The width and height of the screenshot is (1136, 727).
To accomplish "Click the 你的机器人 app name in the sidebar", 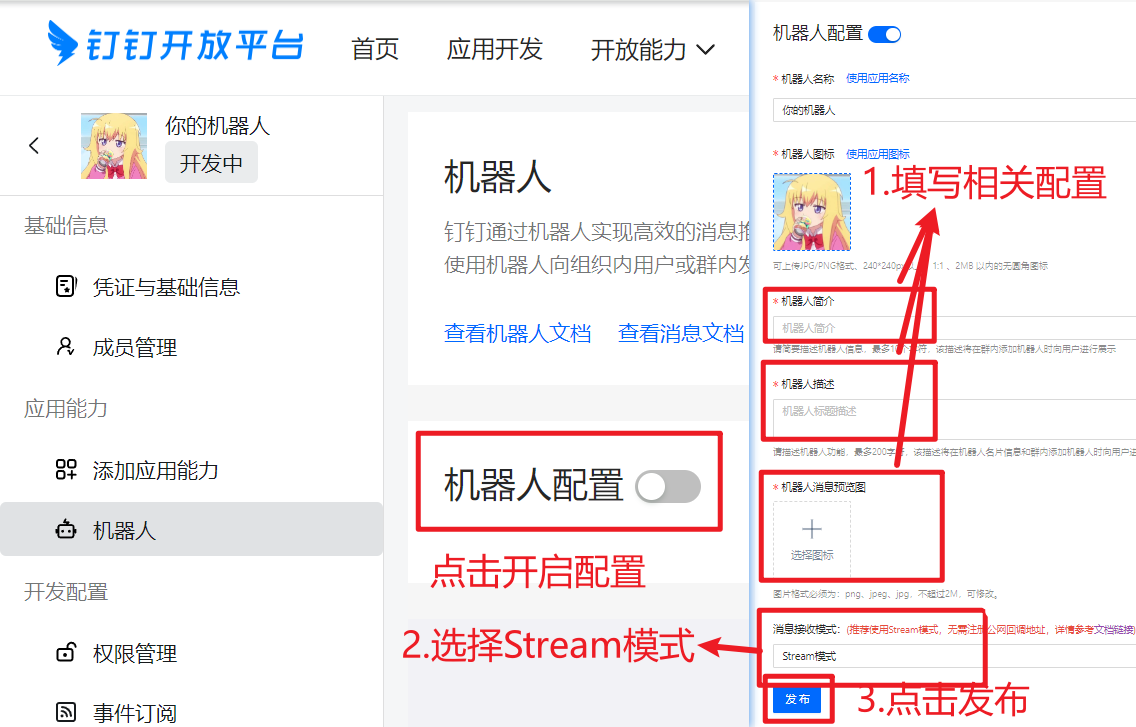I will (x=217, y=126).
